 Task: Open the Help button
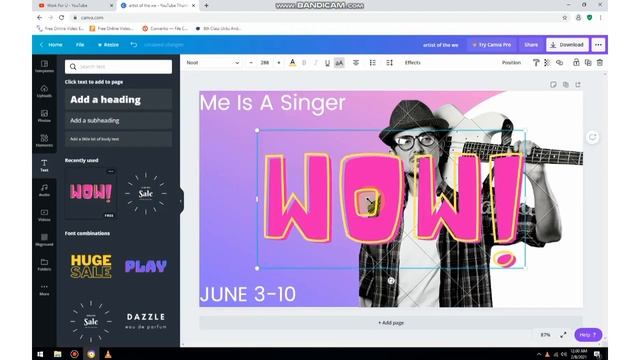588,335
